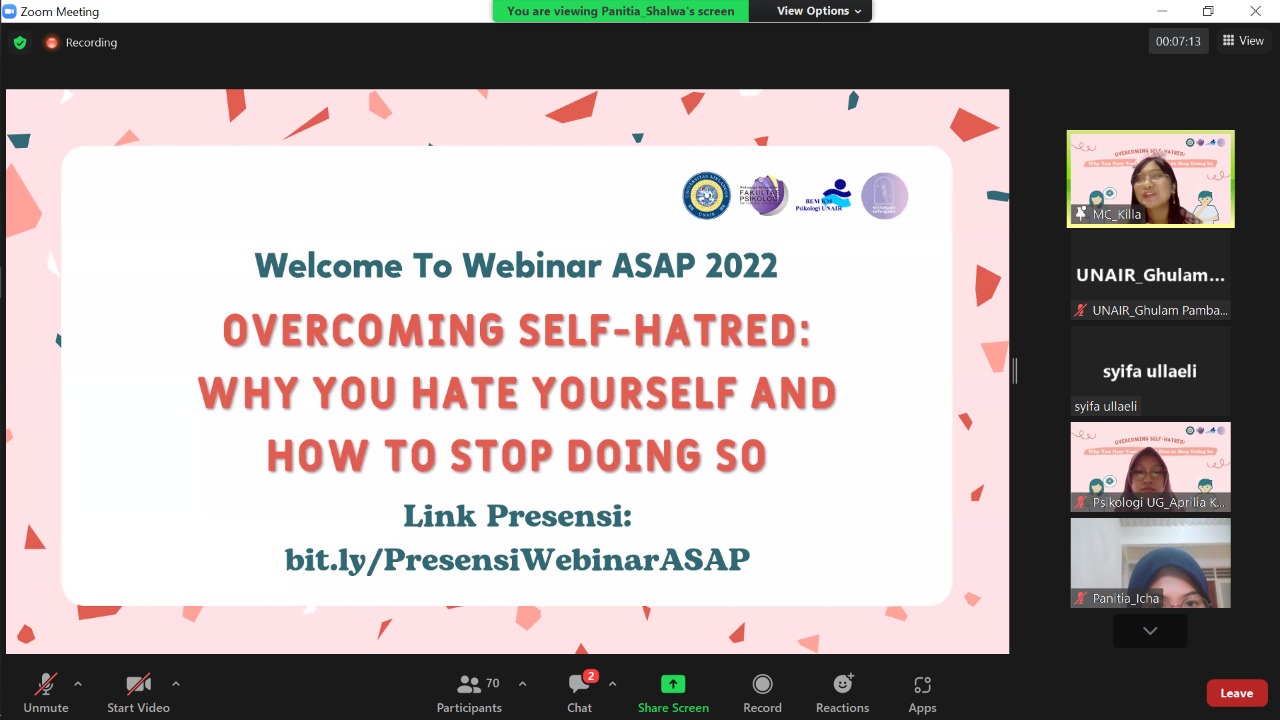Open the Apps icon
This screenshot has height=720, width=1280.
(x=922, y=685)
